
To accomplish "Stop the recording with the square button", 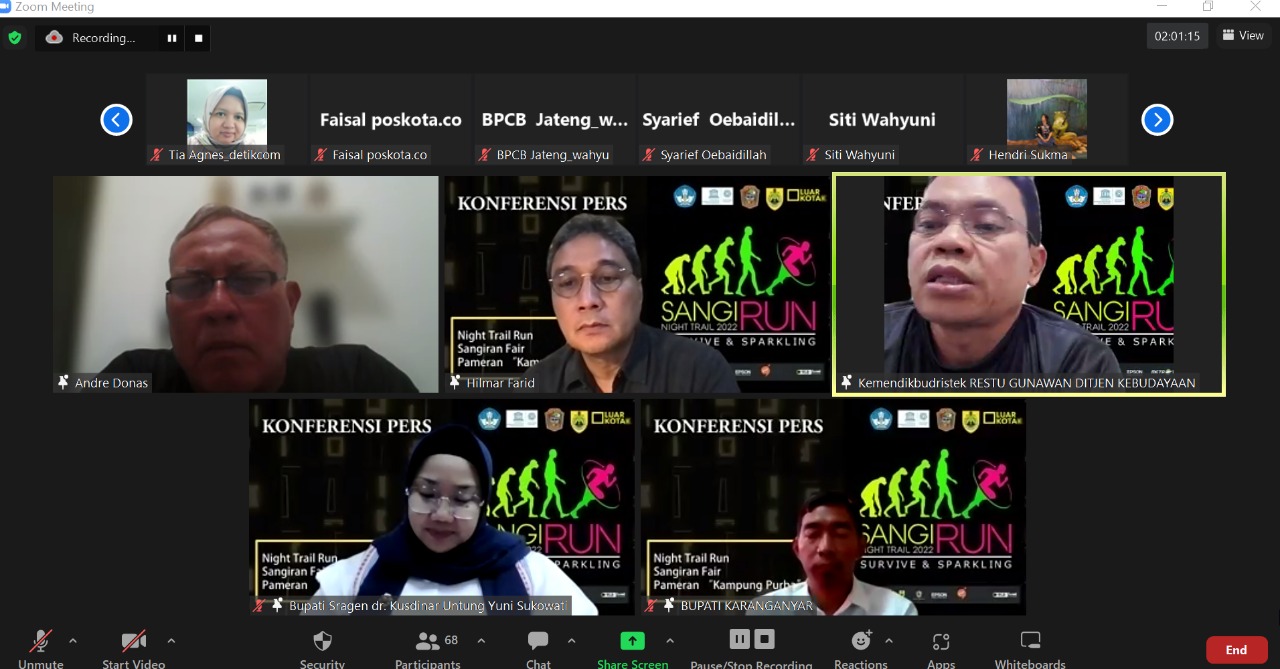I will pyautogui.click(x=197, y=37).
